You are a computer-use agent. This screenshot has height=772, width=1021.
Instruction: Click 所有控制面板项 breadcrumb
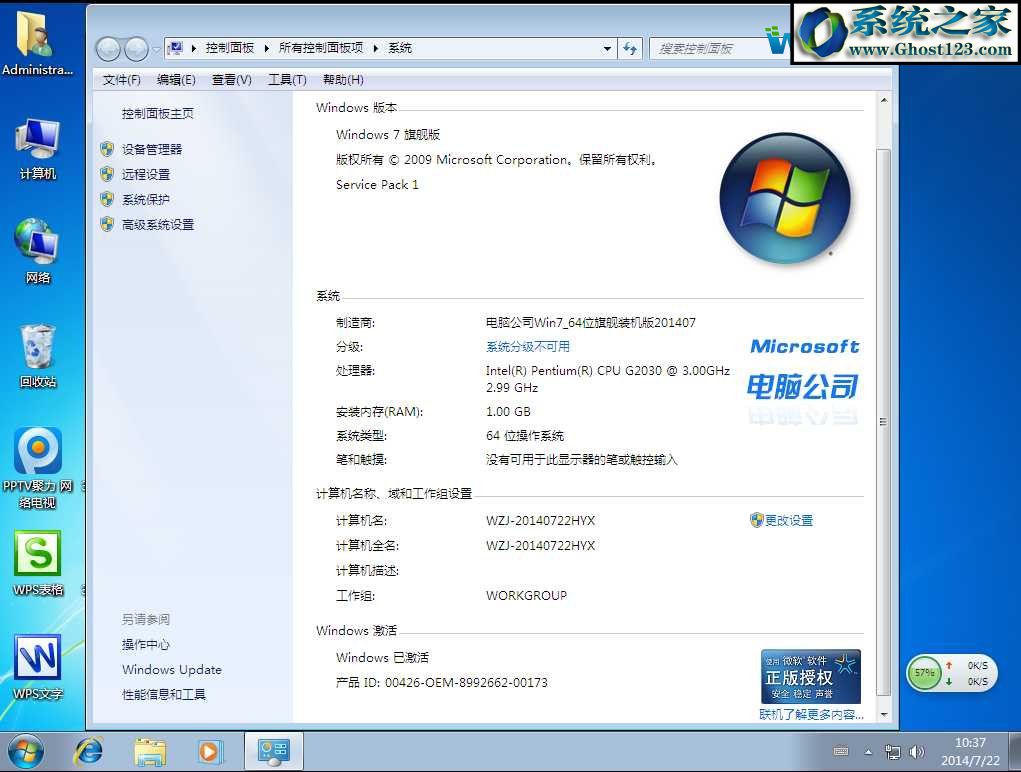tap(321, 48)
